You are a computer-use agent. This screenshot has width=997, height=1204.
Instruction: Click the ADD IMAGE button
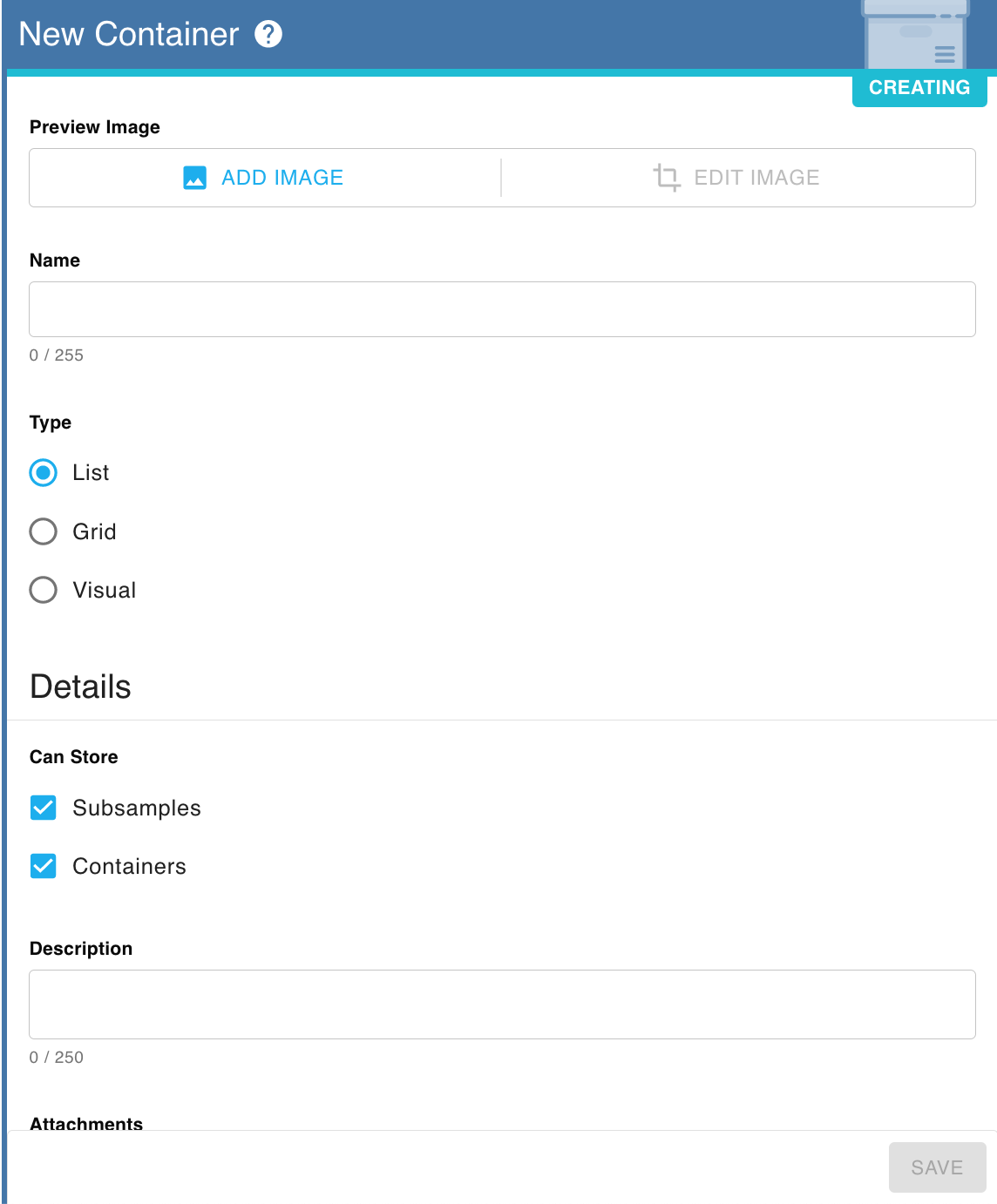click(x=265, y=178)
